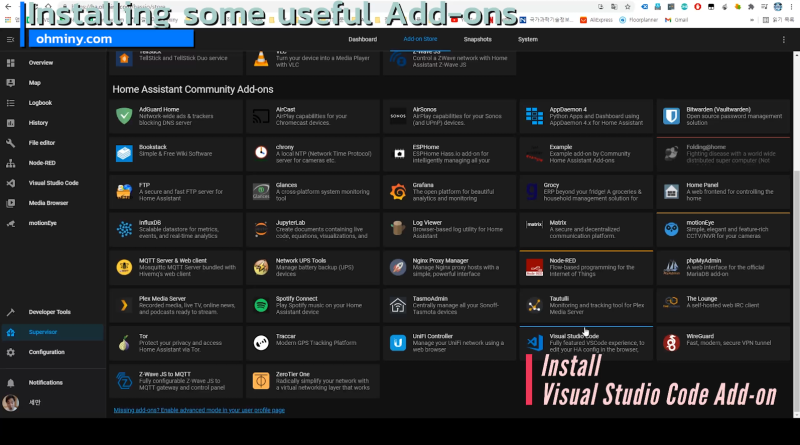
Task: Open History in the sidebar
Action: point(52,123)
